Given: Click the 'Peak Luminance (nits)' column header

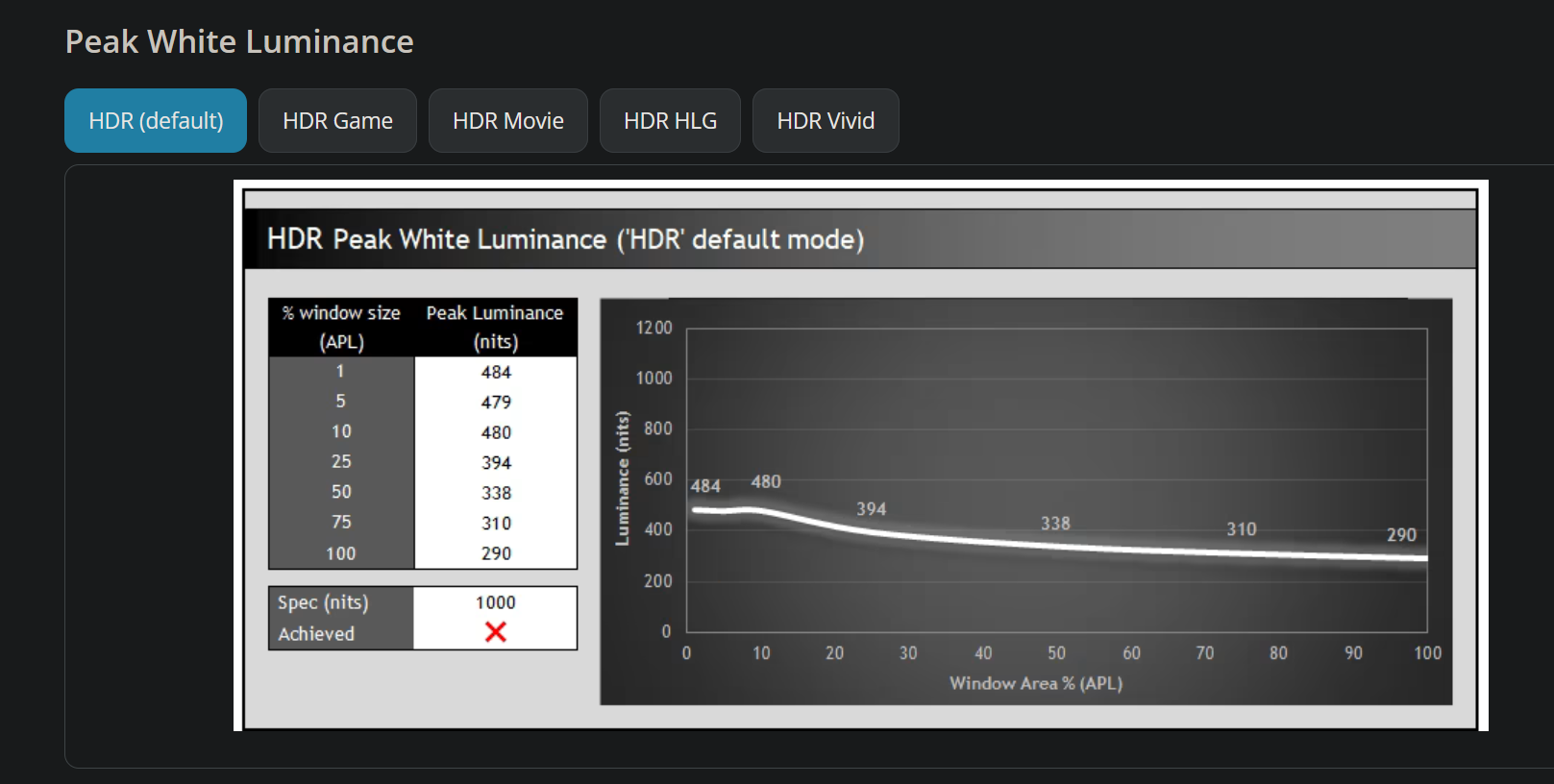Looking at the screenshot, I should pos(495,327).
